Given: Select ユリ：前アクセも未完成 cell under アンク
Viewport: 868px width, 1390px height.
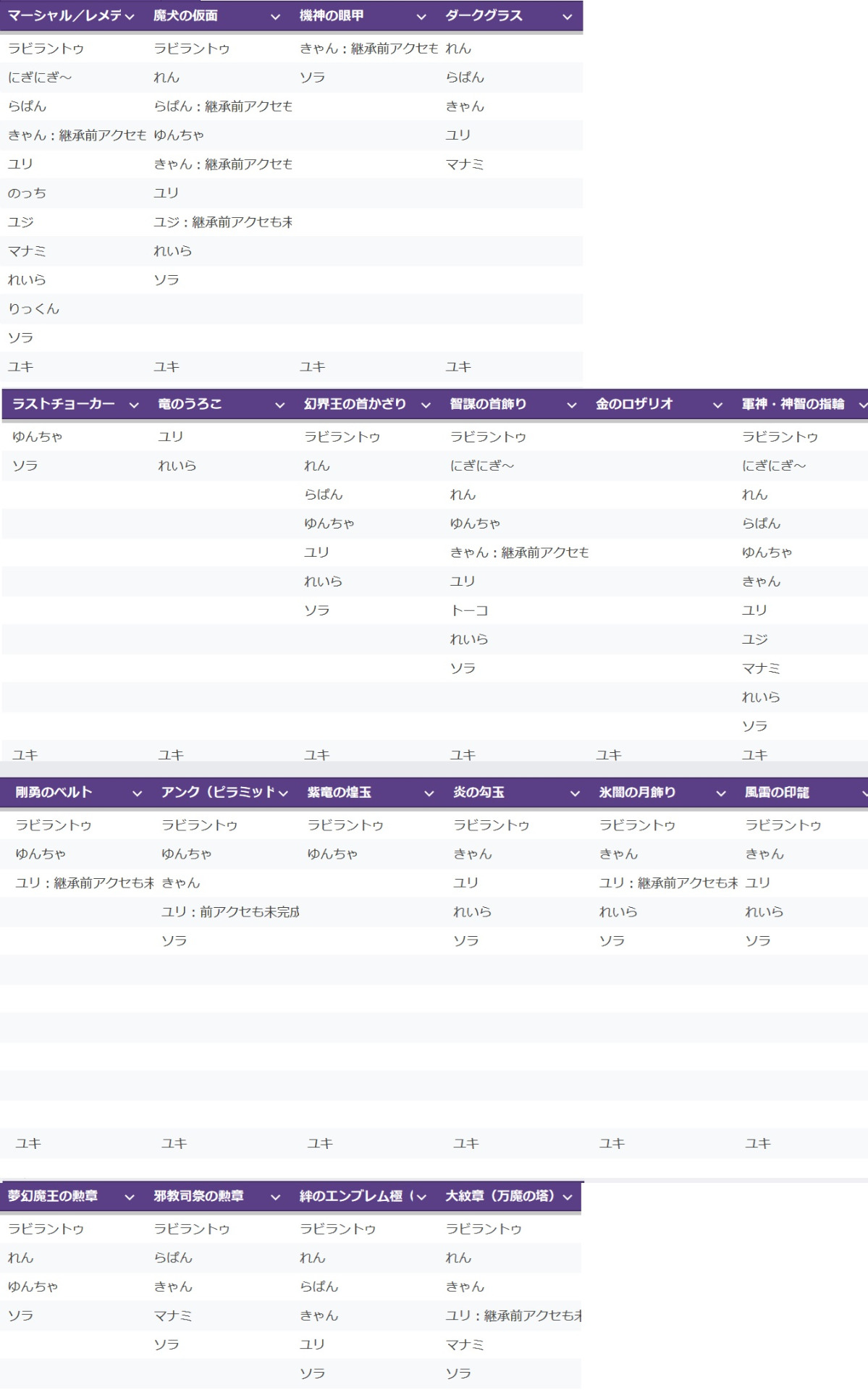Looking at the screenshot, I should (229, 911).
